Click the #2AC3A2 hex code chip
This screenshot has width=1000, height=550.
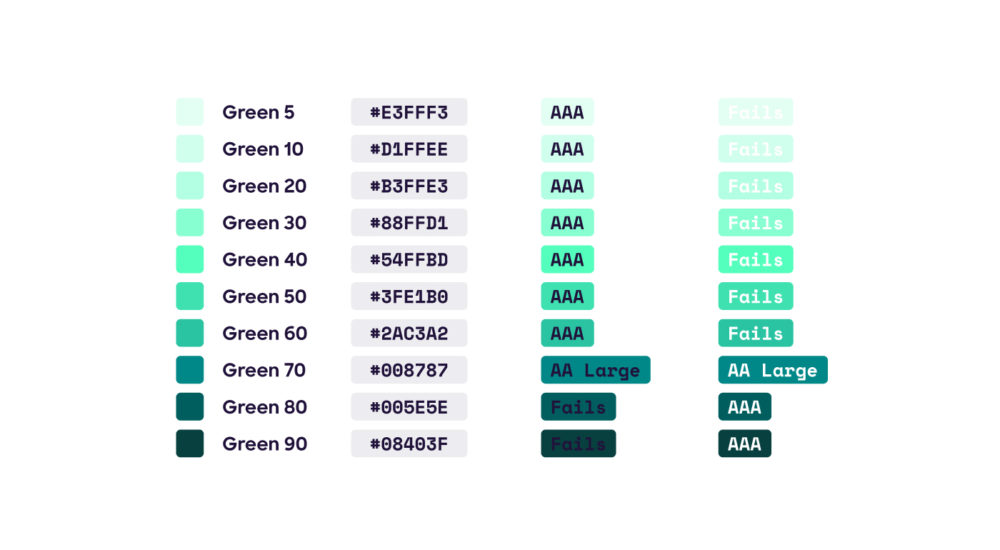[409, 333]
